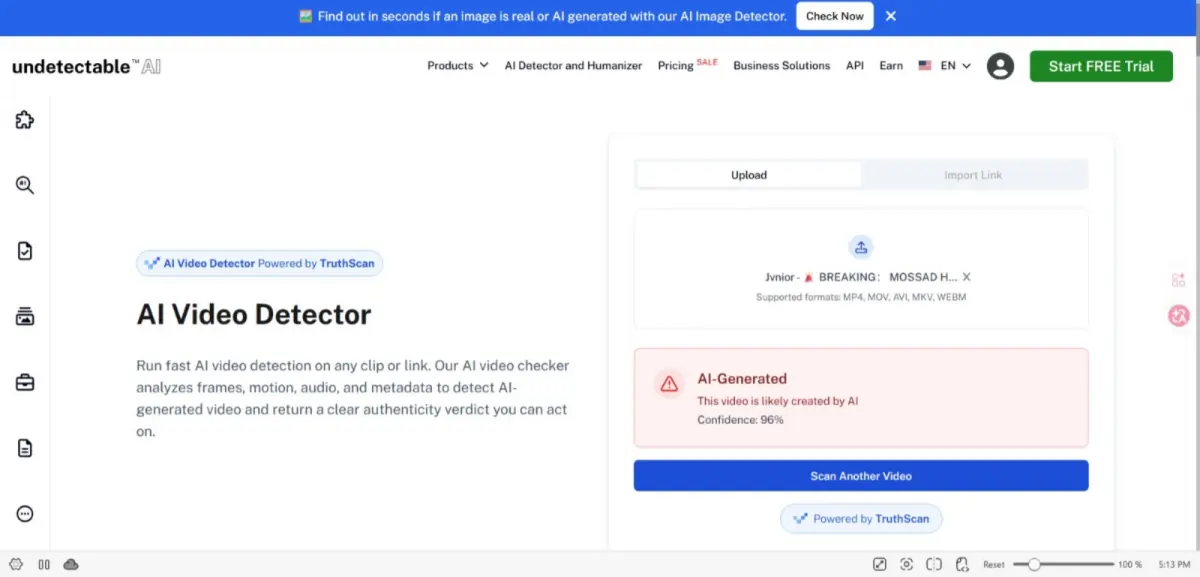Open the more options ellipsis sidebar icon
Screen dimensions: 1200x577
coord(25,514)
